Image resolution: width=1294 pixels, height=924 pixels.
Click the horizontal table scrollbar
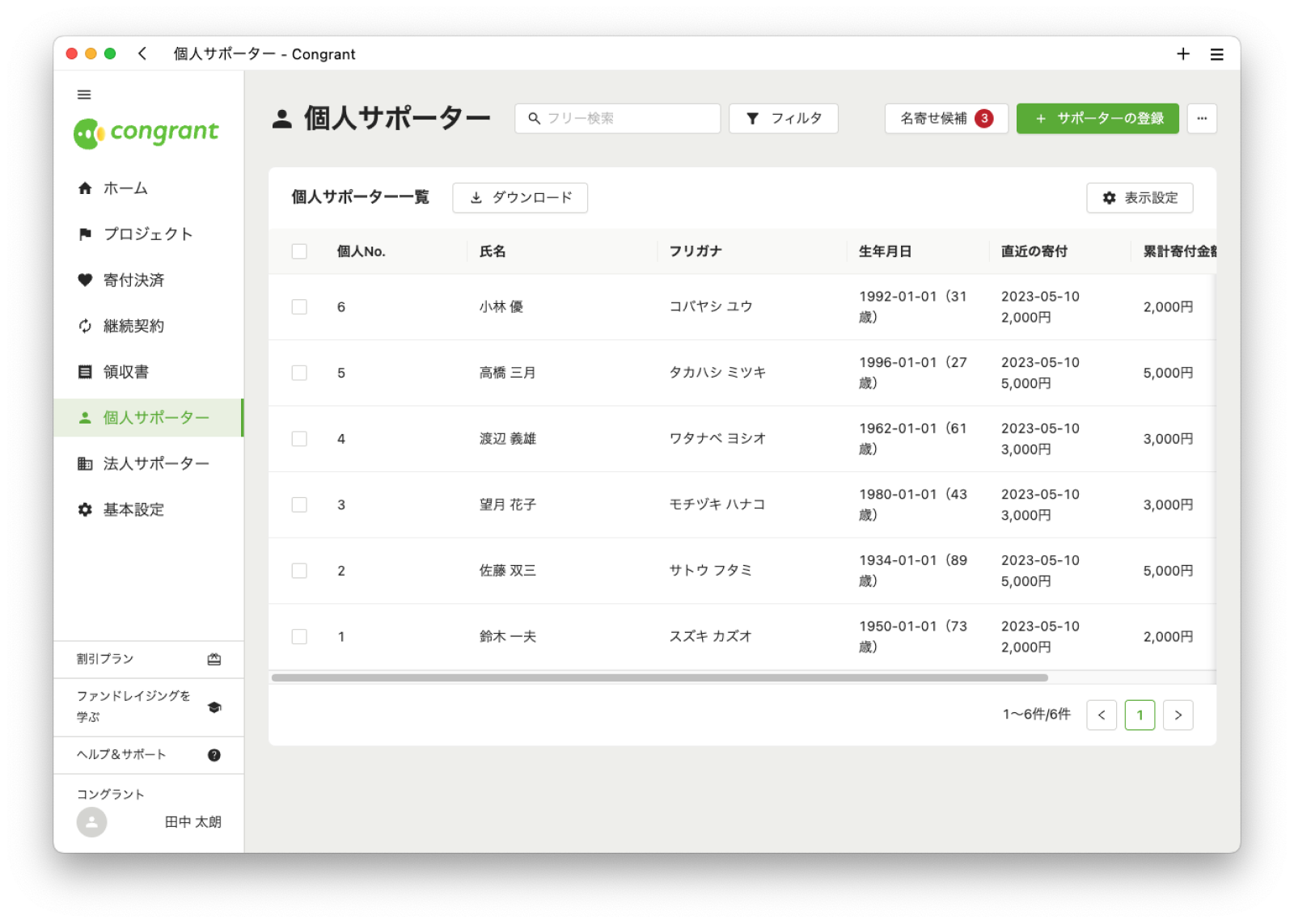point(660,678)
